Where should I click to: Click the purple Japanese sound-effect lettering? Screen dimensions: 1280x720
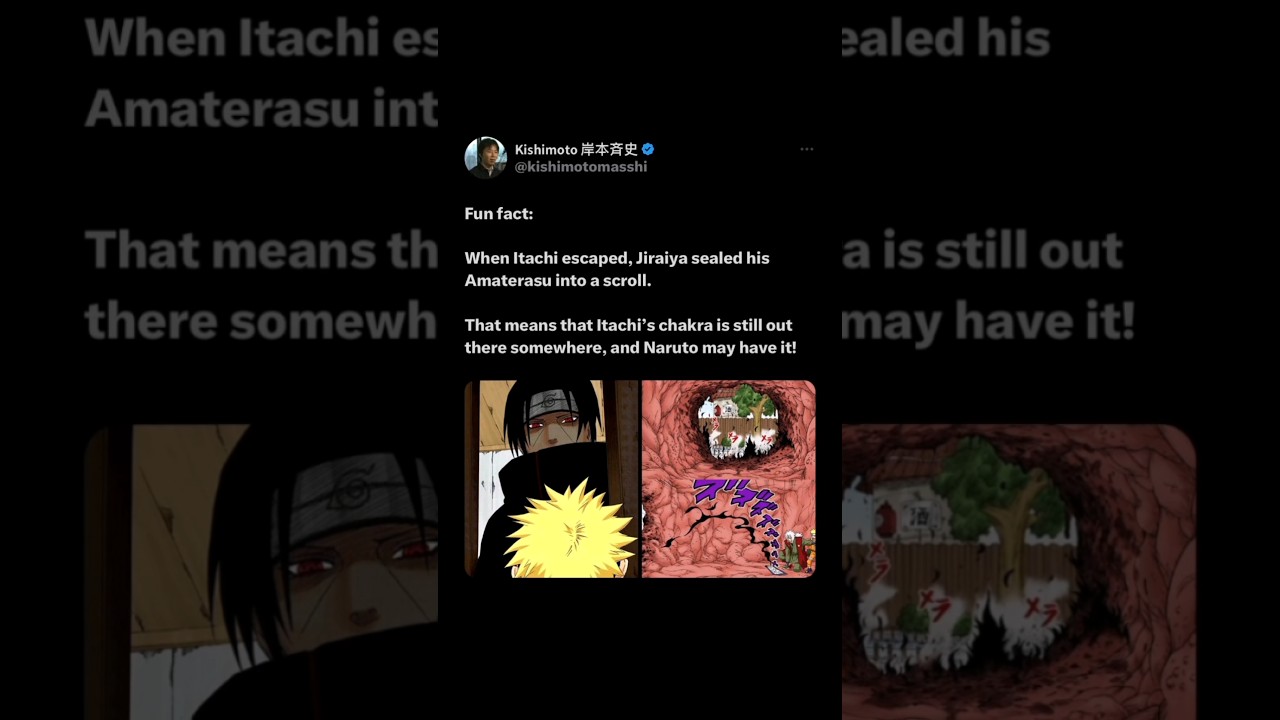point(735,508)
